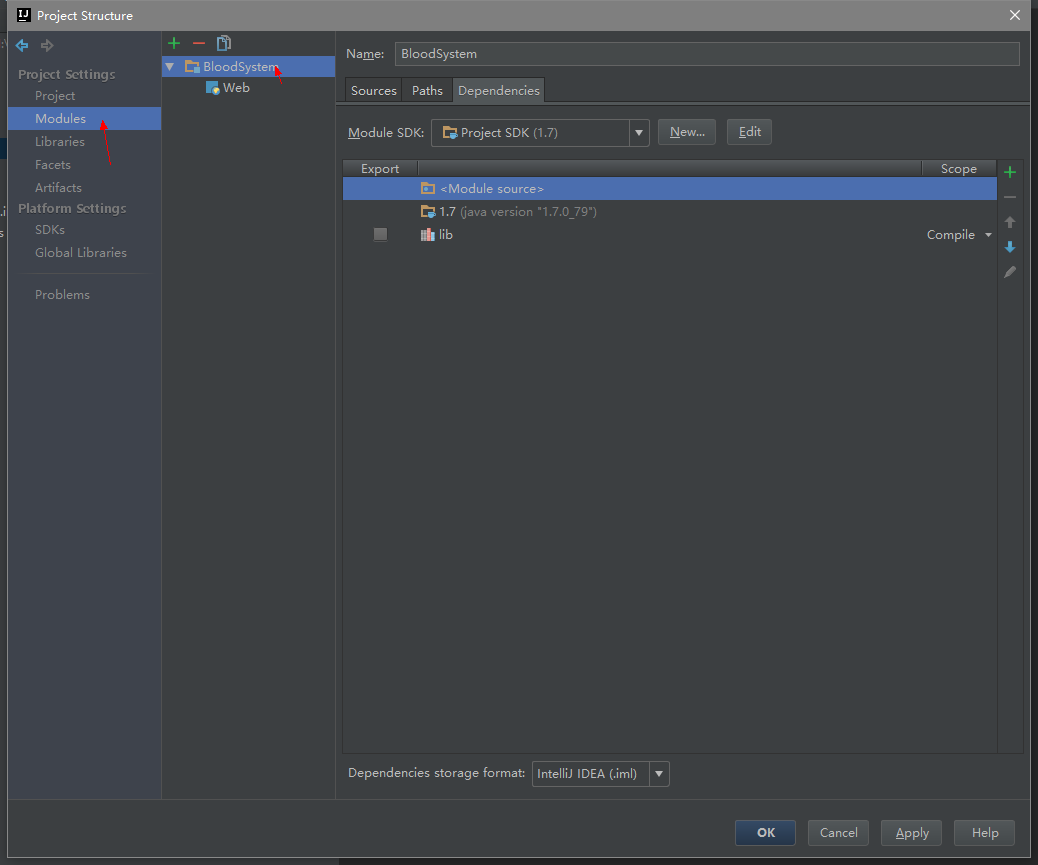
Task: Select the <Module source> dependency row
Action: coord(669,189)
